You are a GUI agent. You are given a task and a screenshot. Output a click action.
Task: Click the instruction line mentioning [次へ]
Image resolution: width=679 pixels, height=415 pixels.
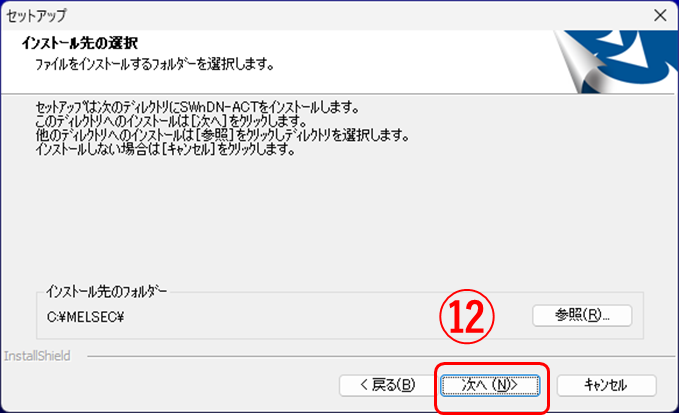pos(171,121)
